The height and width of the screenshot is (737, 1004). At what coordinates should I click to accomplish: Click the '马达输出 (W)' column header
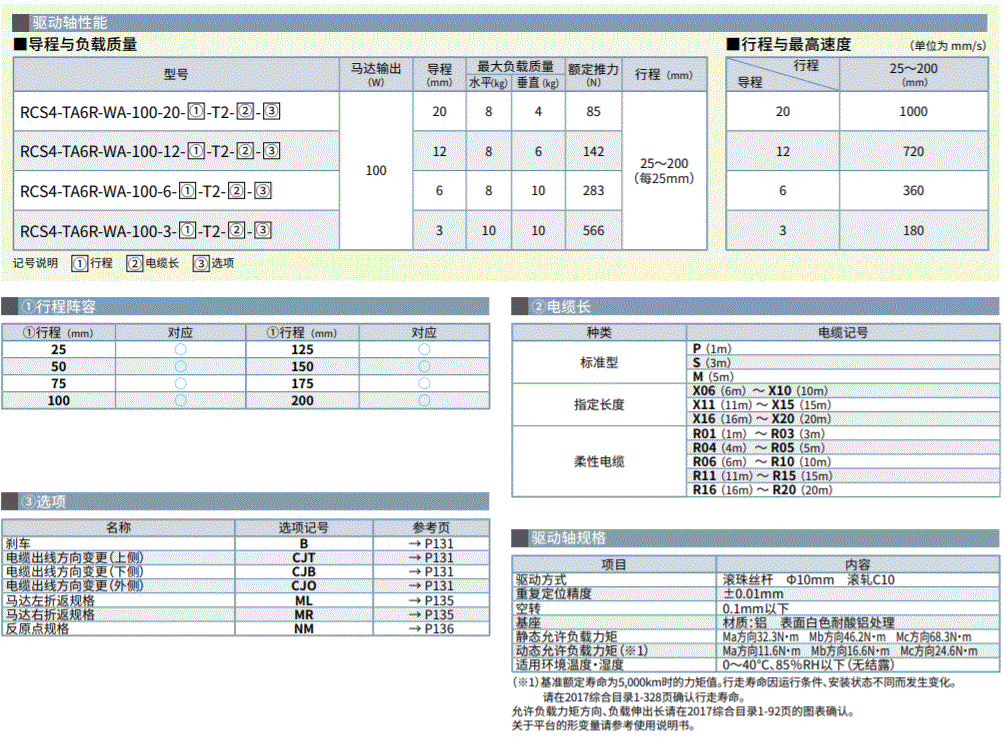coord(376,74)
